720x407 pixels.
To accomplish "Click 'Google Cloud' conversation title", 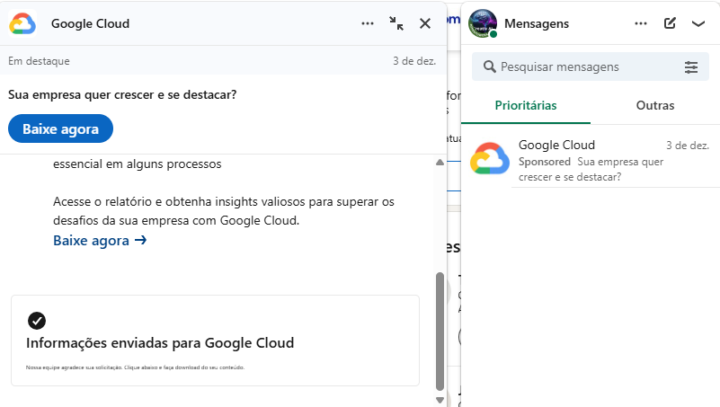I will [90, 23].
